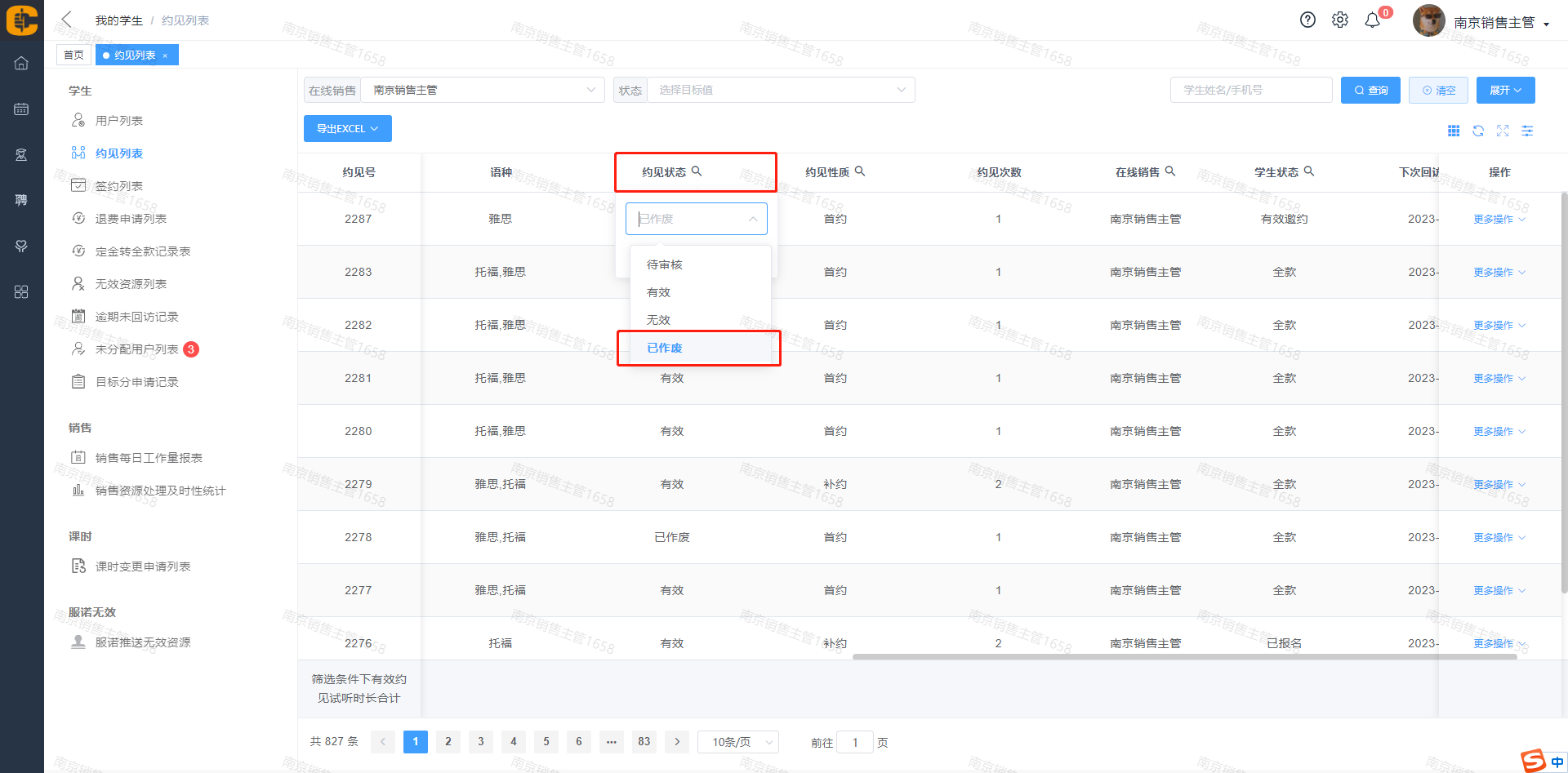
Task: Click search icon beside 约见性质 header
Action: (x=860, y=171)
